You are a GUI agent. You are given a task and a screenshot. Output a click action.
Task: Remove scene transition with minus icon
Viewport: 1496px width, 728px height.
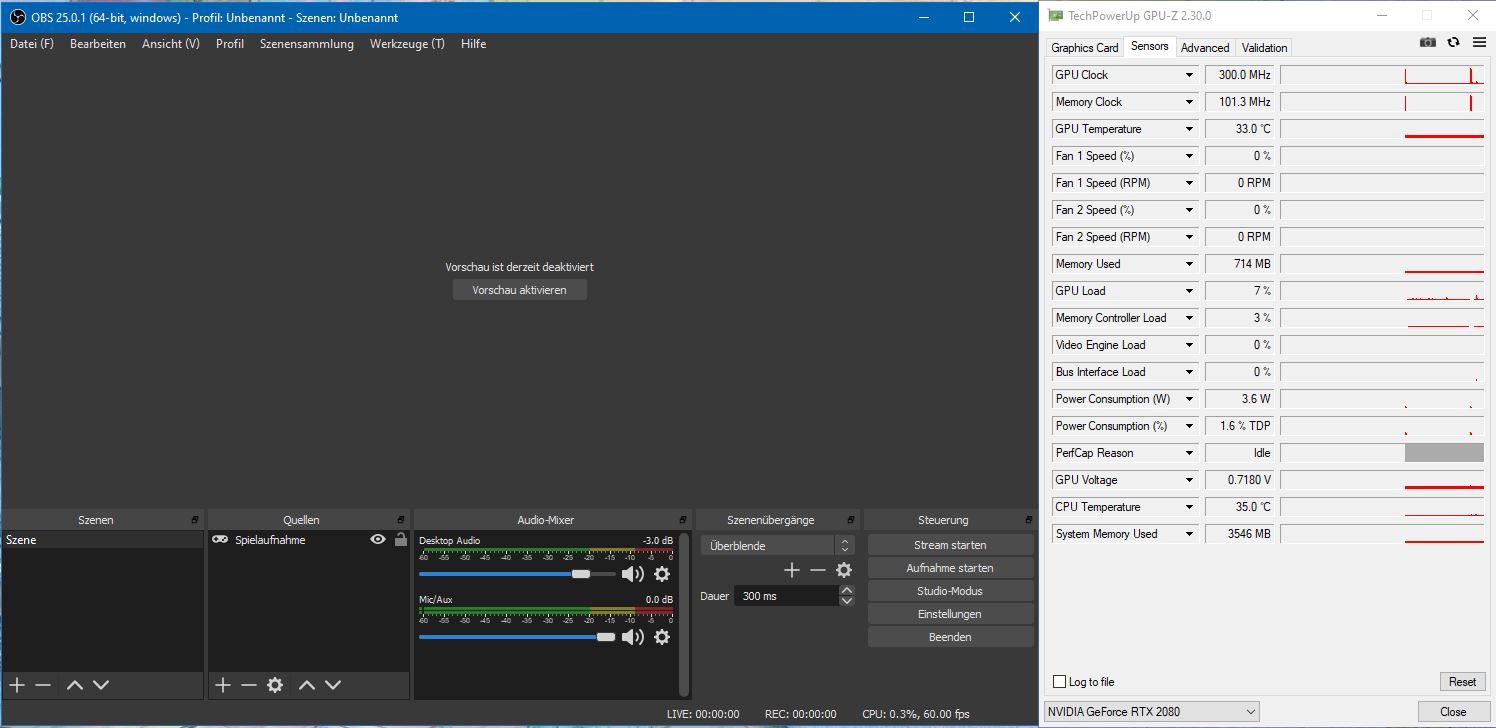click(x=818, y=570)
